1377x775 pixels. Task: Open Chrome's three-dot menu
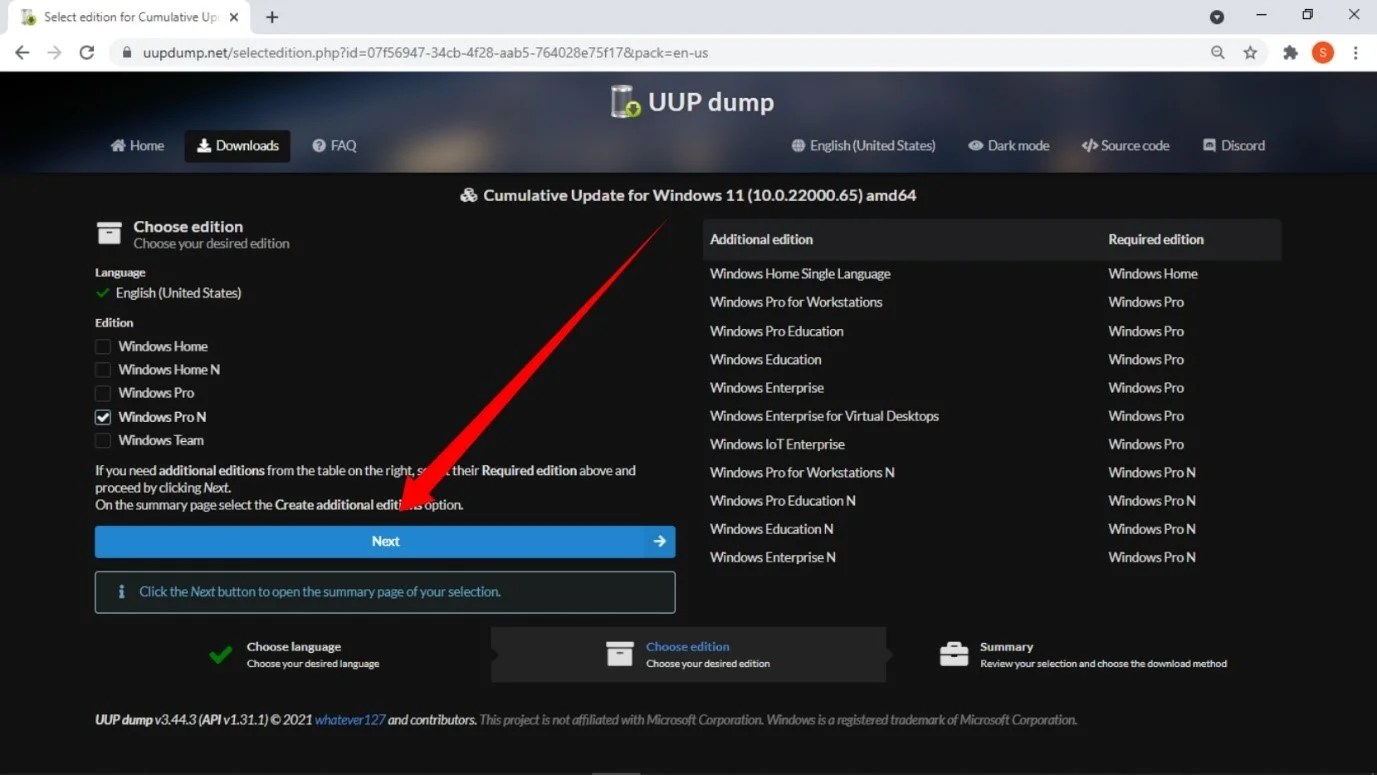(x=1356, y=53)
